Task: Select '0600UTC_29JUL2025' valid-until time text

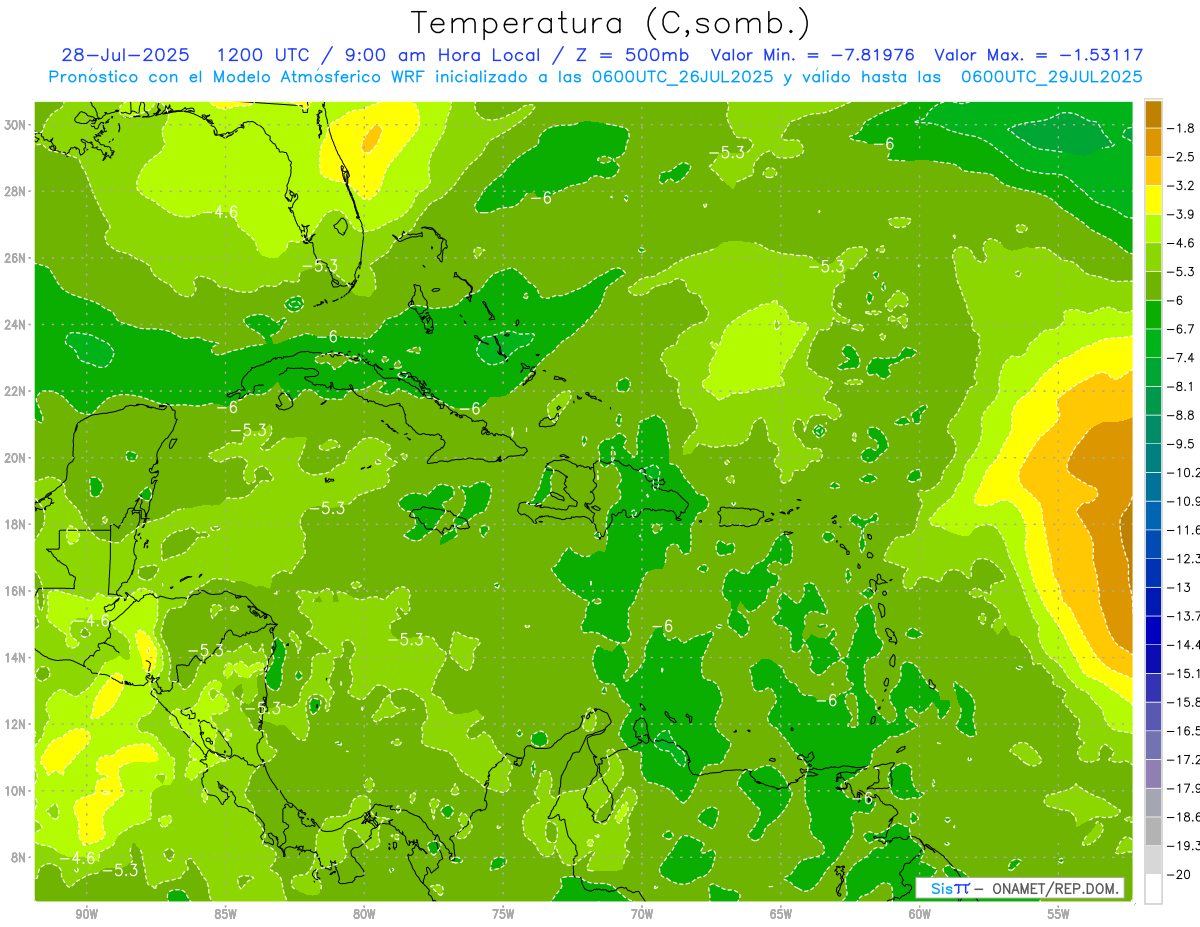Action: point(1051,77)
